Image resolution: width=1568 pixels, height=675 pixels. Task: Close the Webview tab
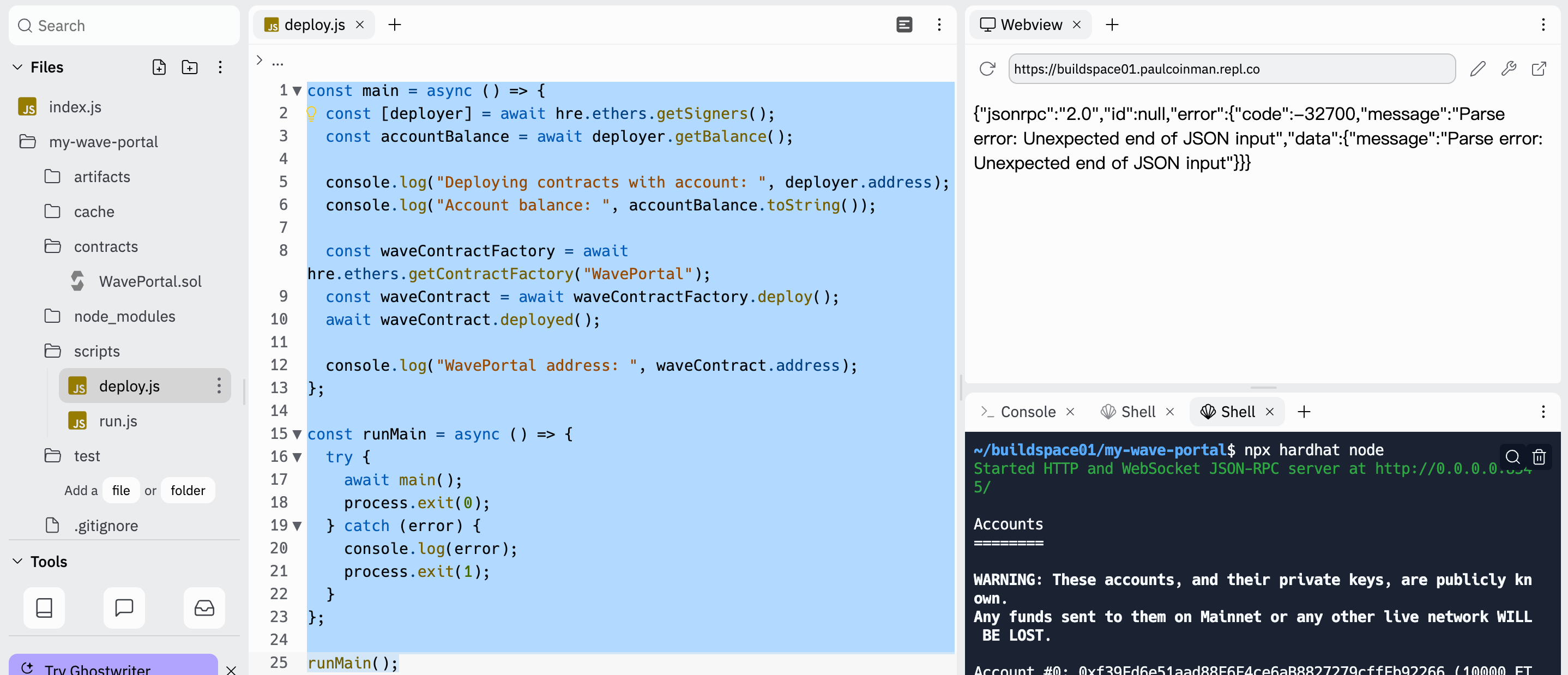pyautogui.click(x=1077, y=25)
